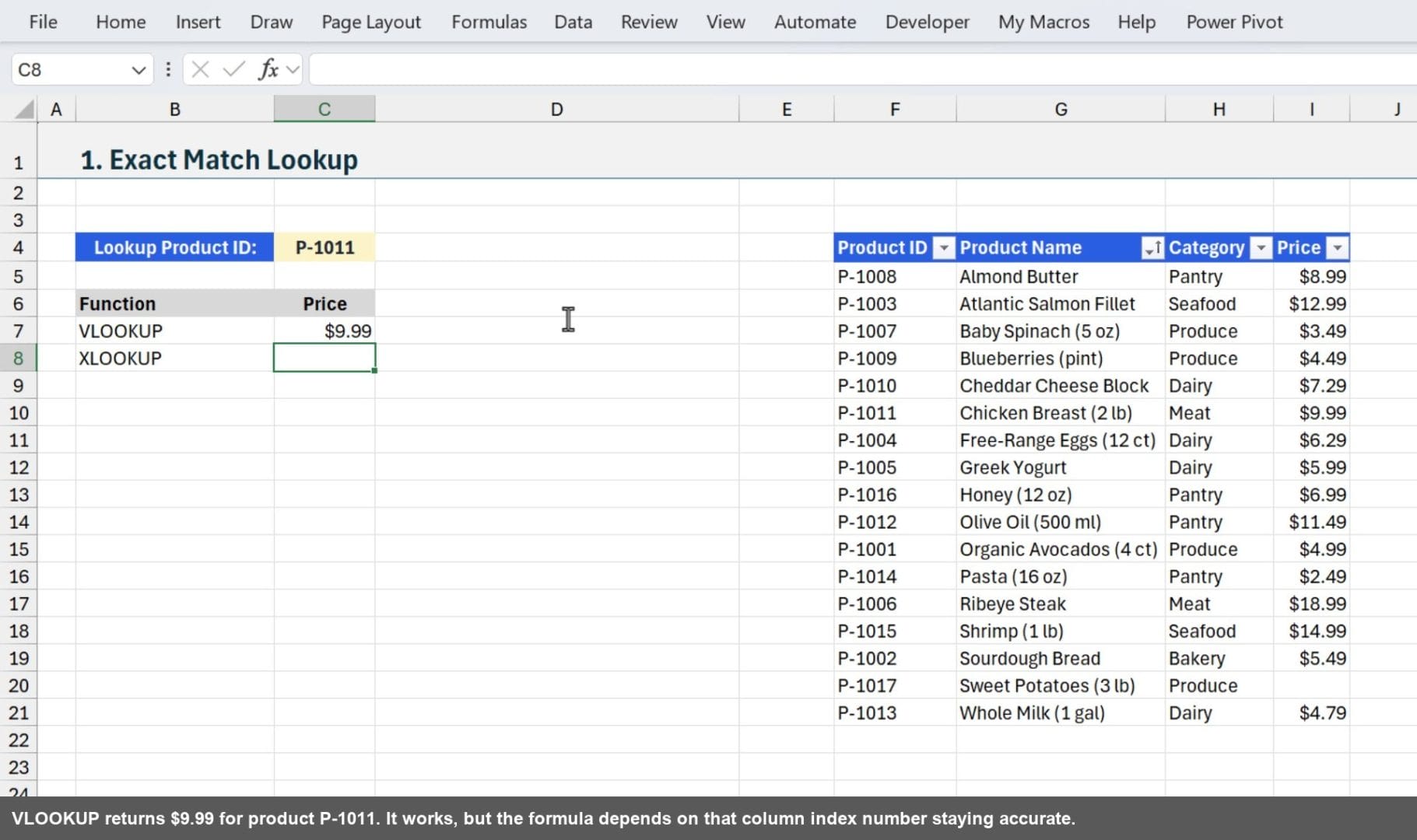Screen dimensions: 1417x840
Task: Select the cell containing P-1011 lookup value
Action: coord(324,247)
